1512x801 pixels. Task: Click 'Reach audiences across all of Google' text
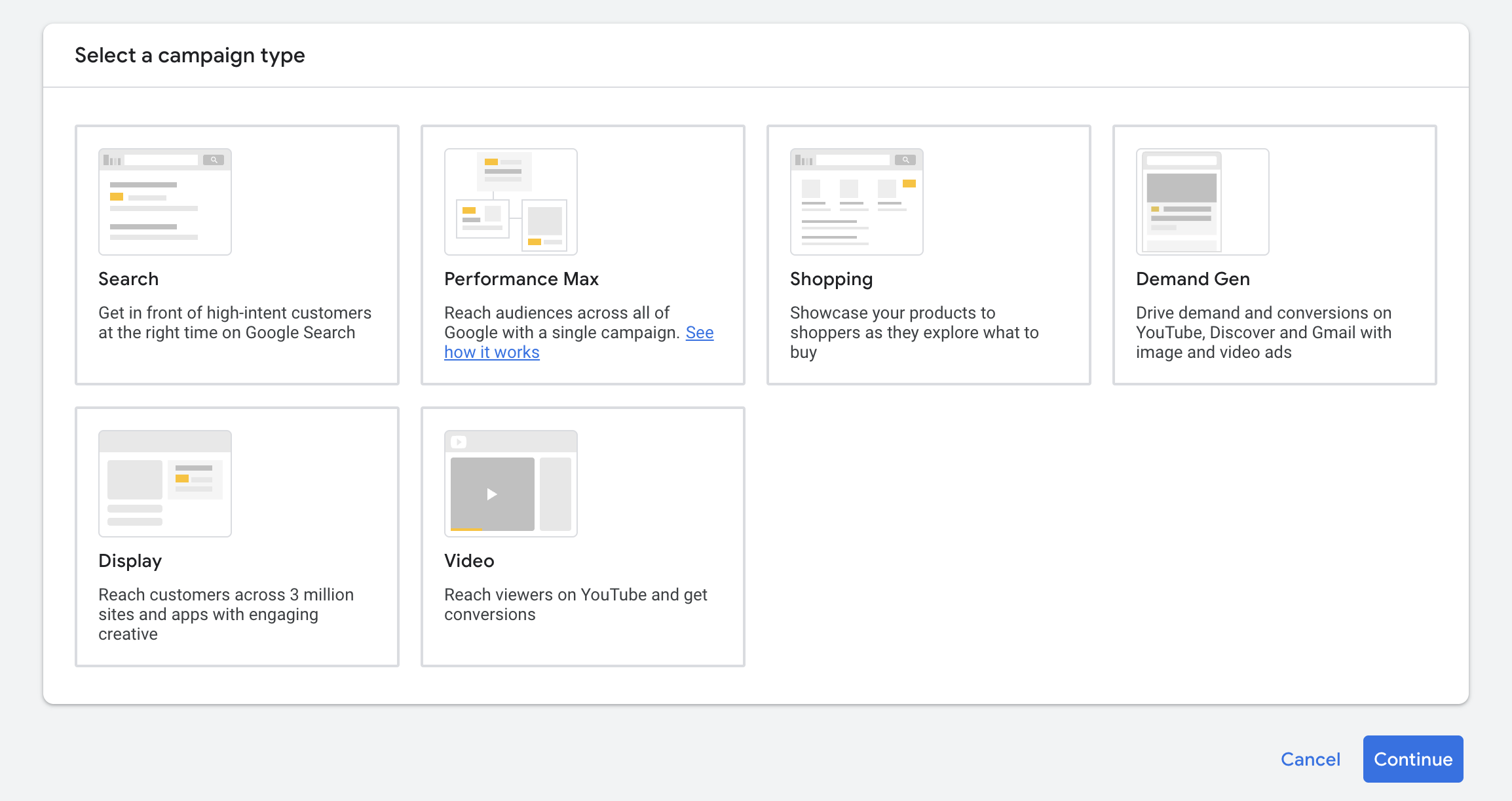pos(561,322)
